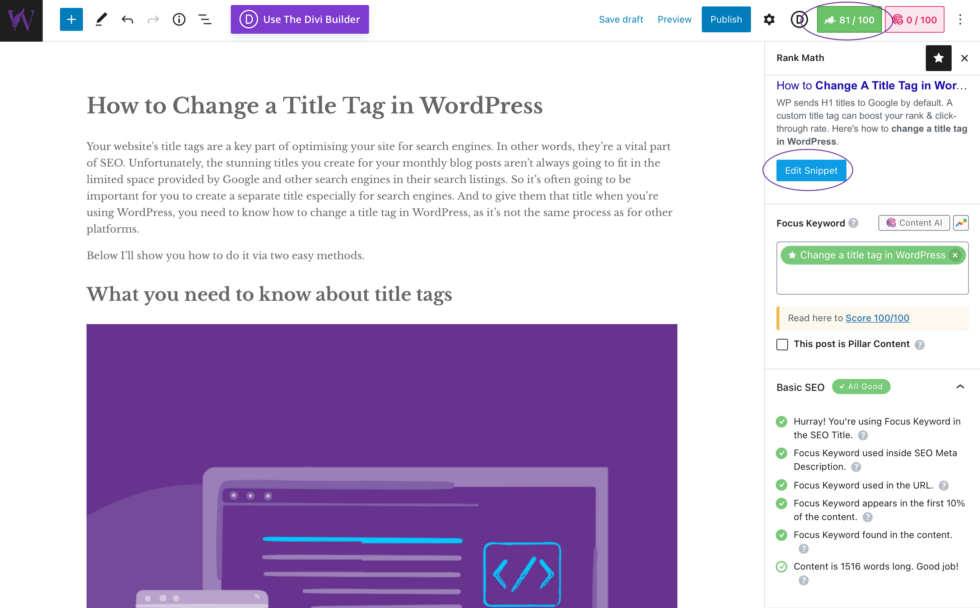This screenshot has width=980, height=608.
Task: Open the Content AI trends graph icon
Action: click(961, 222)
